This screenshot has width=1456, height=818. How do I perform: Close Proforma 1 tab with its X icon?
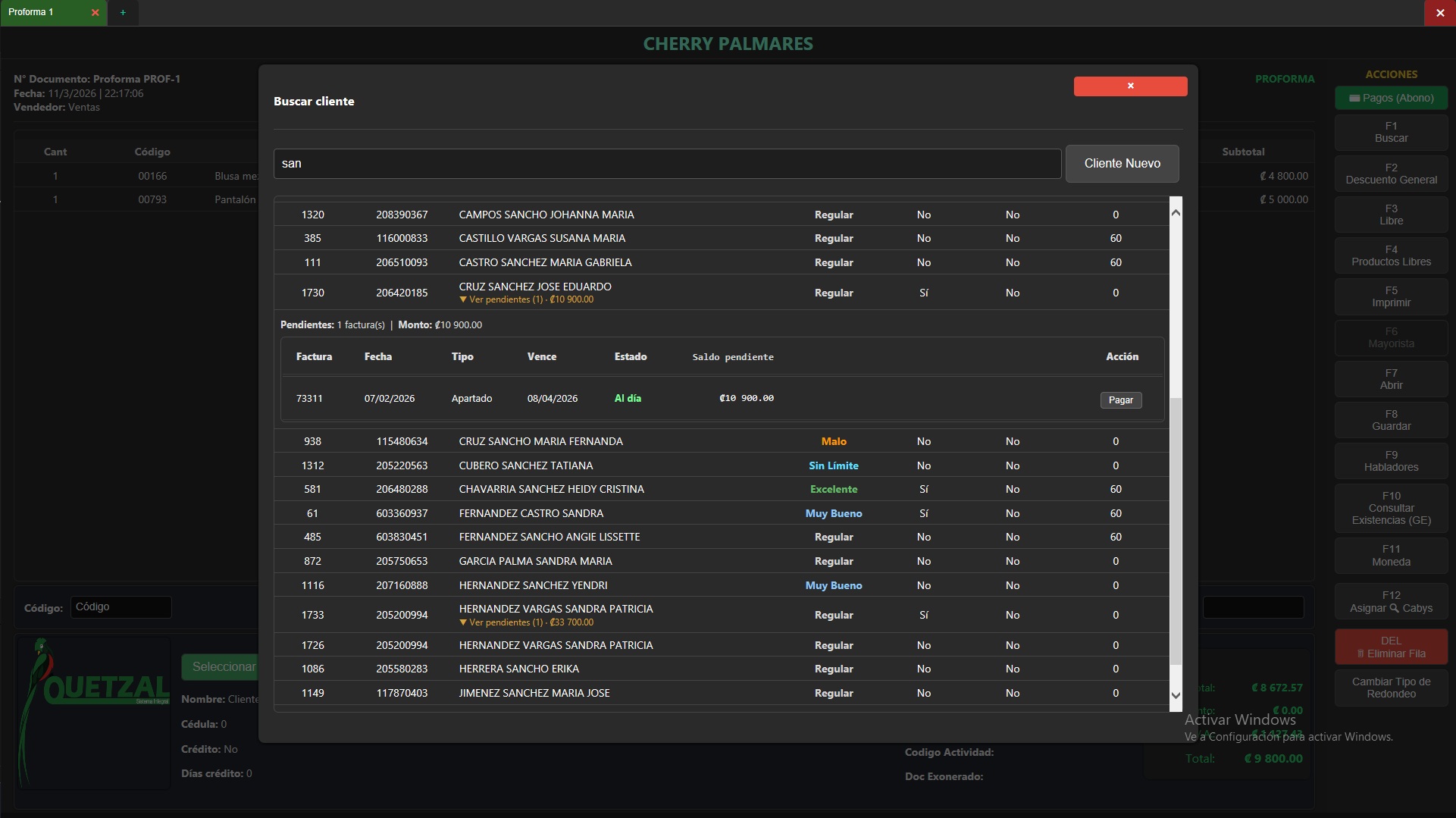(95, 13)
